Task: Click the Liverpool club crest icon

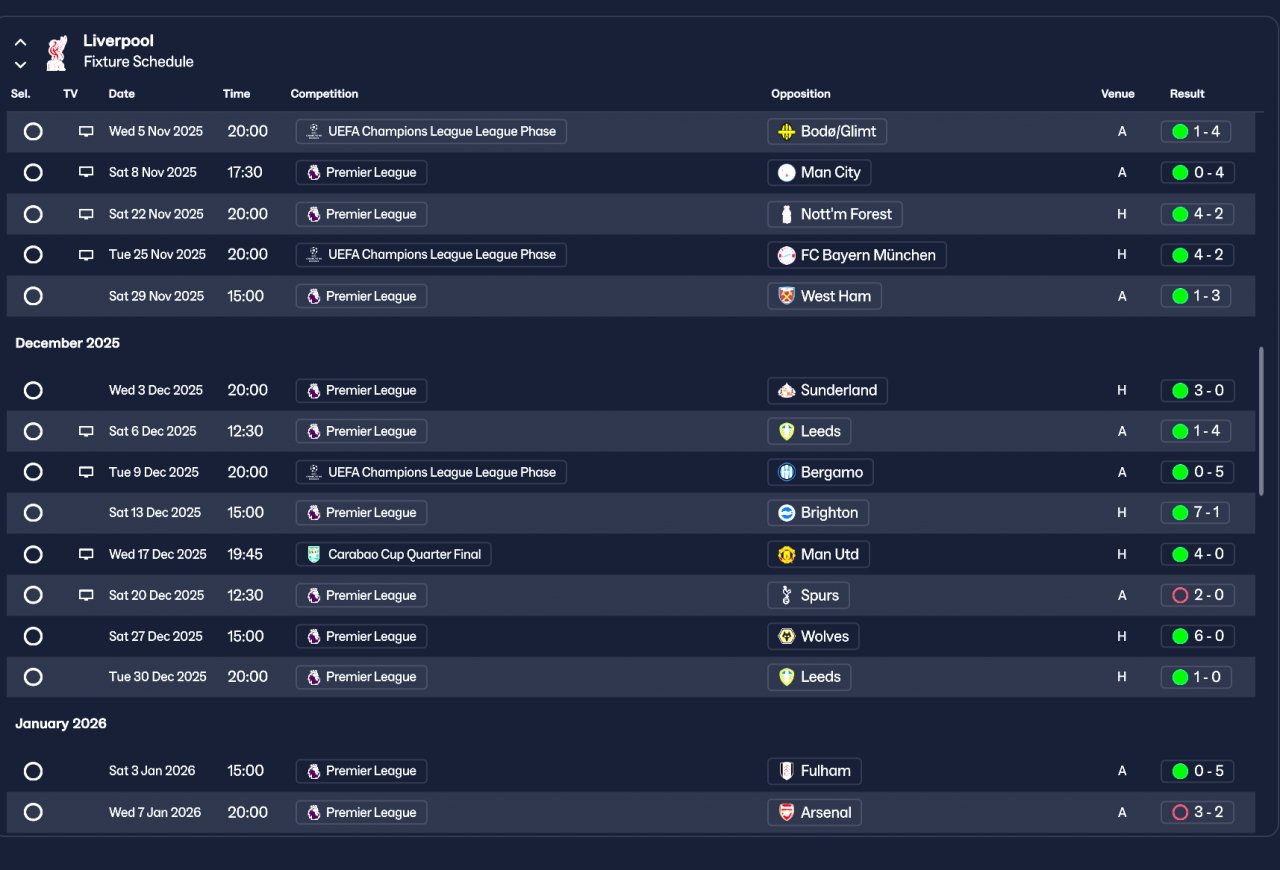Action: coord(56,52)
